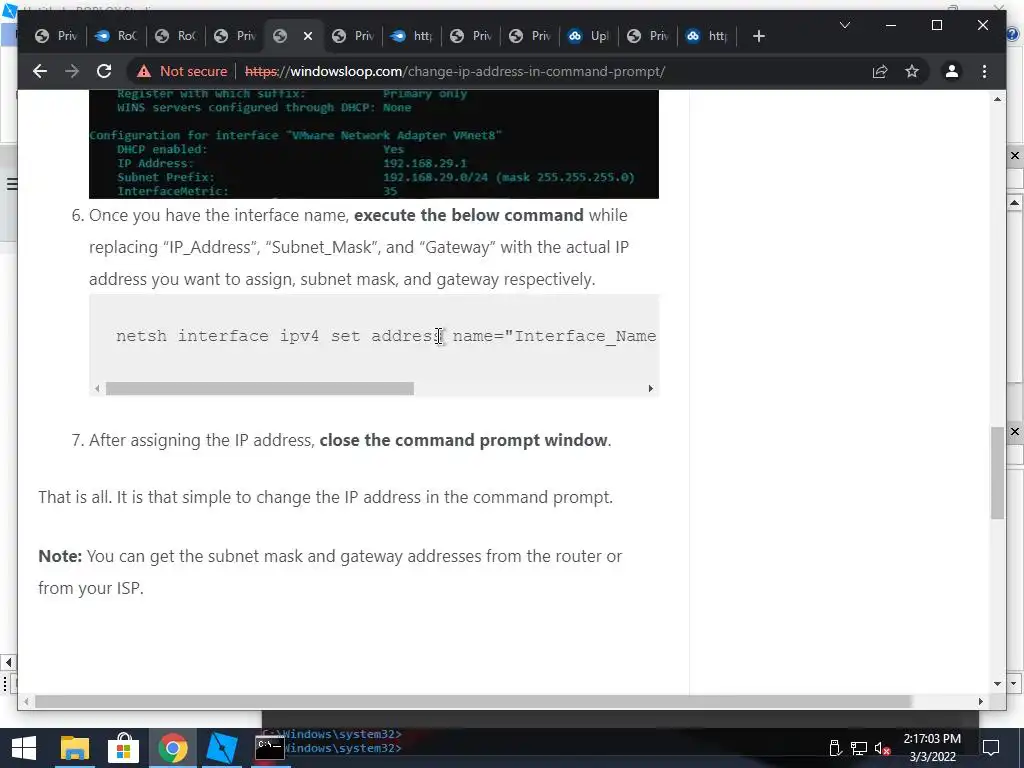Click the Chrome taskbar icon
Image resolution: width=1024 pixels, height=768 pixels.
[x=172, y=748]
